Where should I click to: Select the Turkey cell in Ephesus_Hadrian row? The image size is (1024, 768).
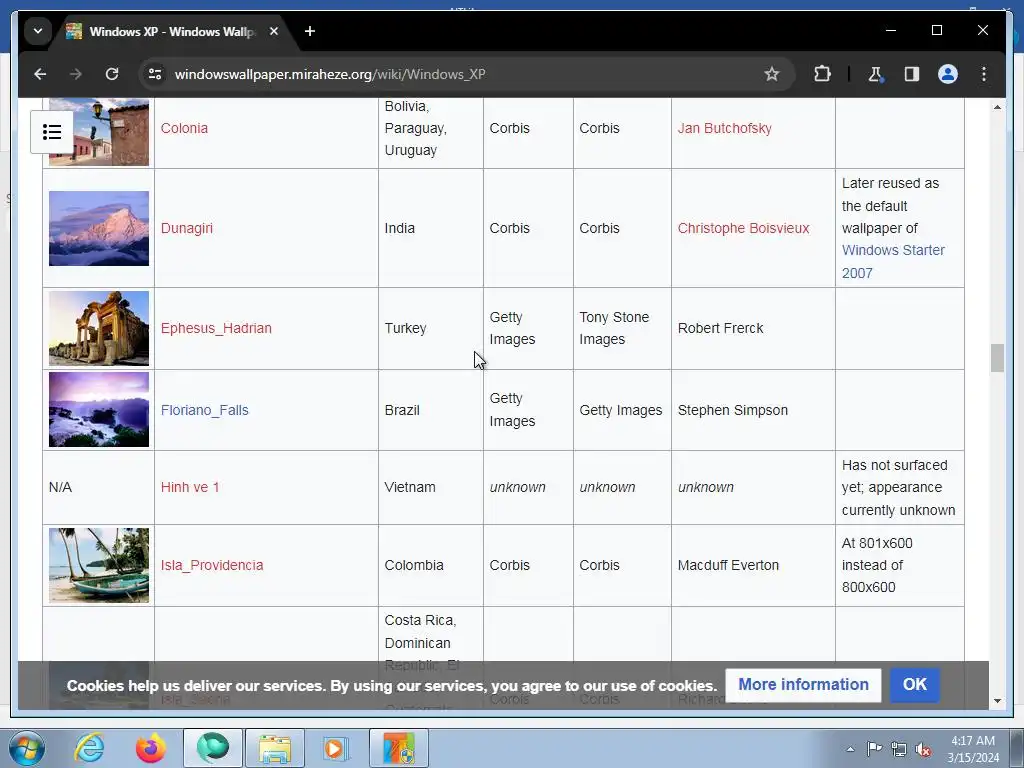pyautogui.click(x=430, y=328)
